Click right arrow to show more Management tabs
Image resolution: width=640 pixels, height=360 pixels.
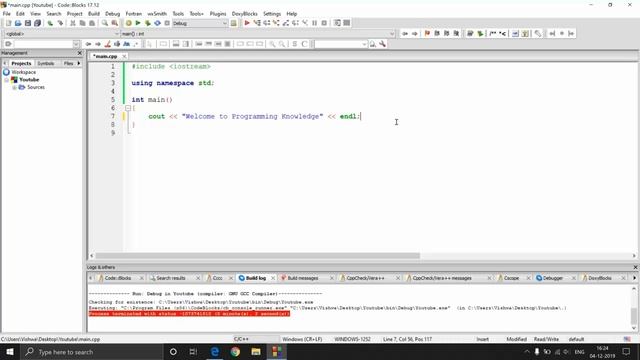[79, 63]
